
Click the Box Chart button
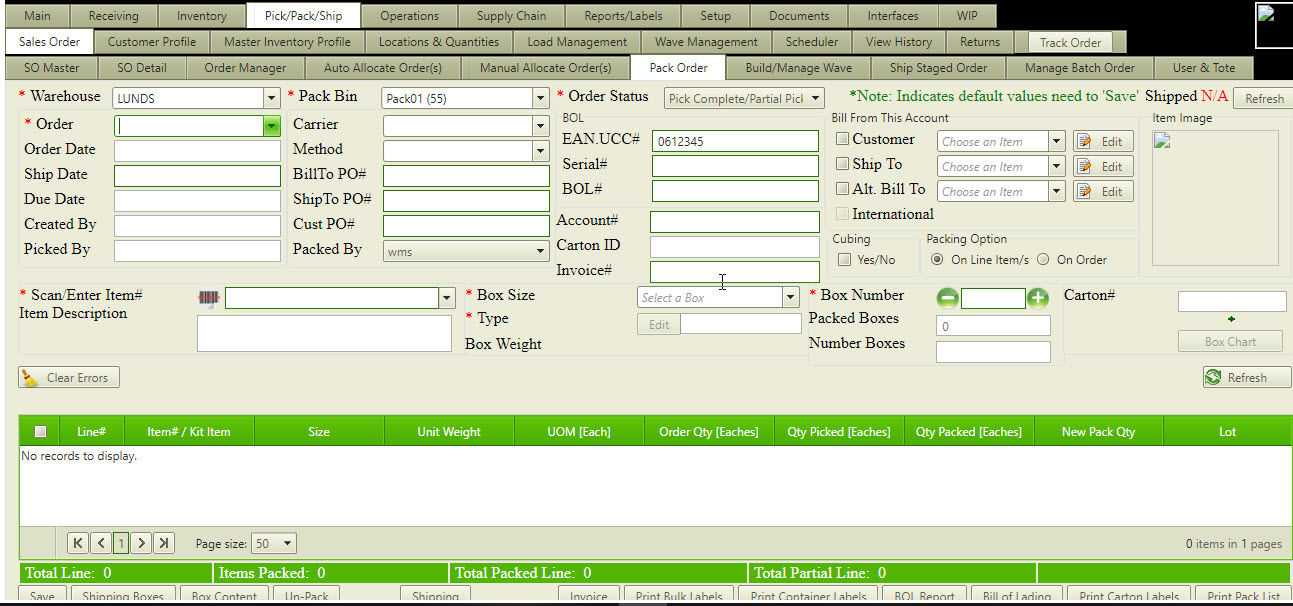(1230, 341)
